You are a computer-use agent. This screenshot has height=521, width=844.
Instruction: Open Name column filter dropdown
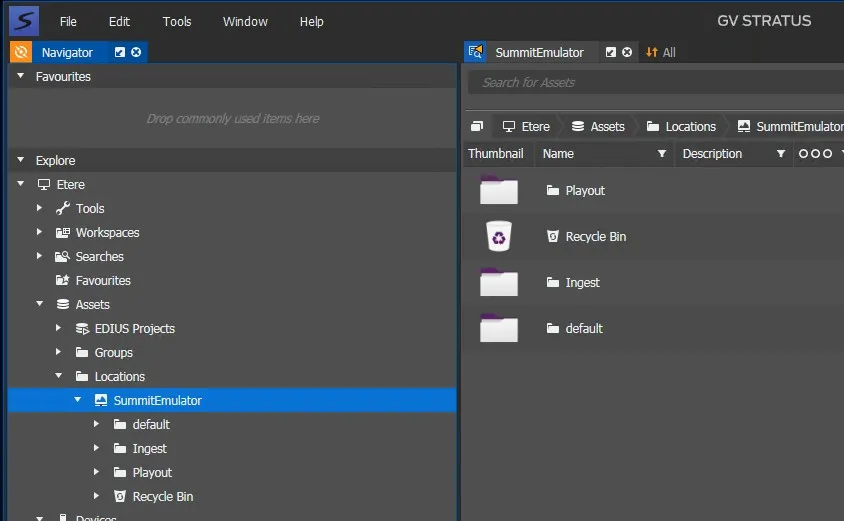(661, 154)
